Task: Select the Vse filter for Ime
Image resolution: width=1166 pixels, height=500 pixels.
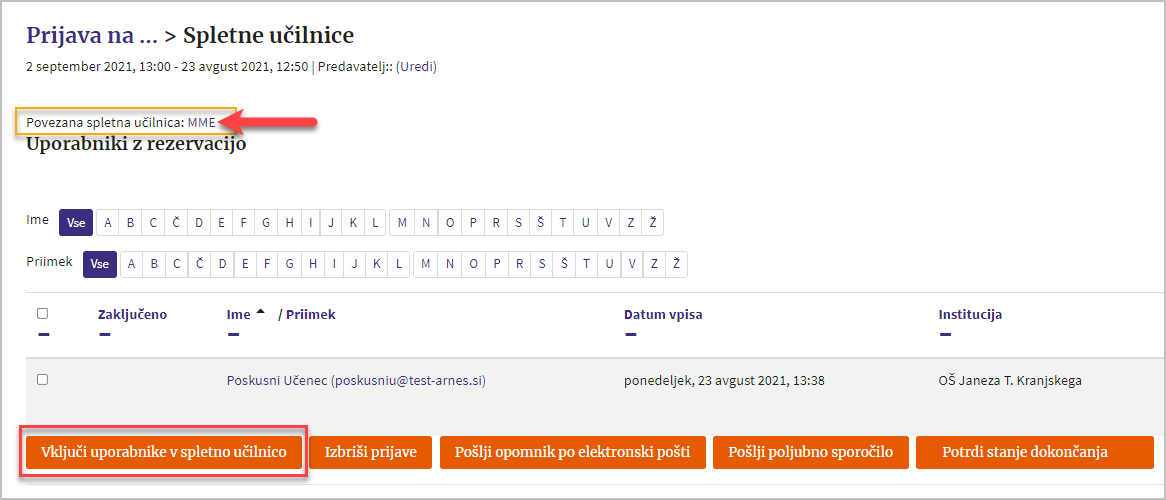Action: point(76,222)
